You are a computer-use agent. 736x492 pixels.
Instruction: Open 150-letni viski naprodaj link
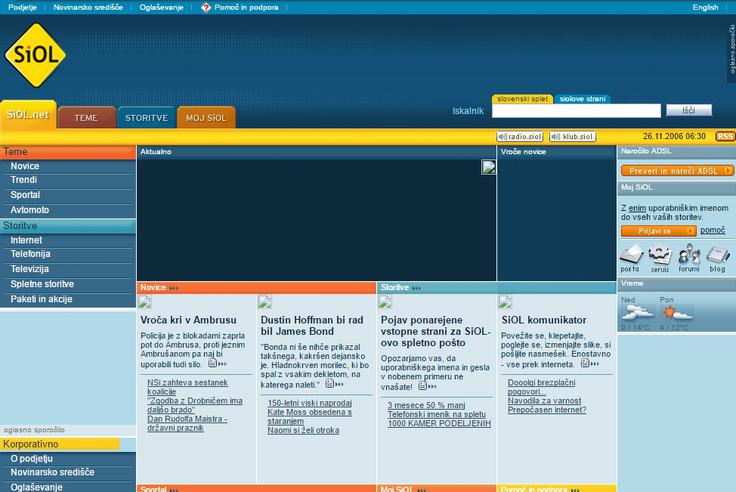(309, 403)
